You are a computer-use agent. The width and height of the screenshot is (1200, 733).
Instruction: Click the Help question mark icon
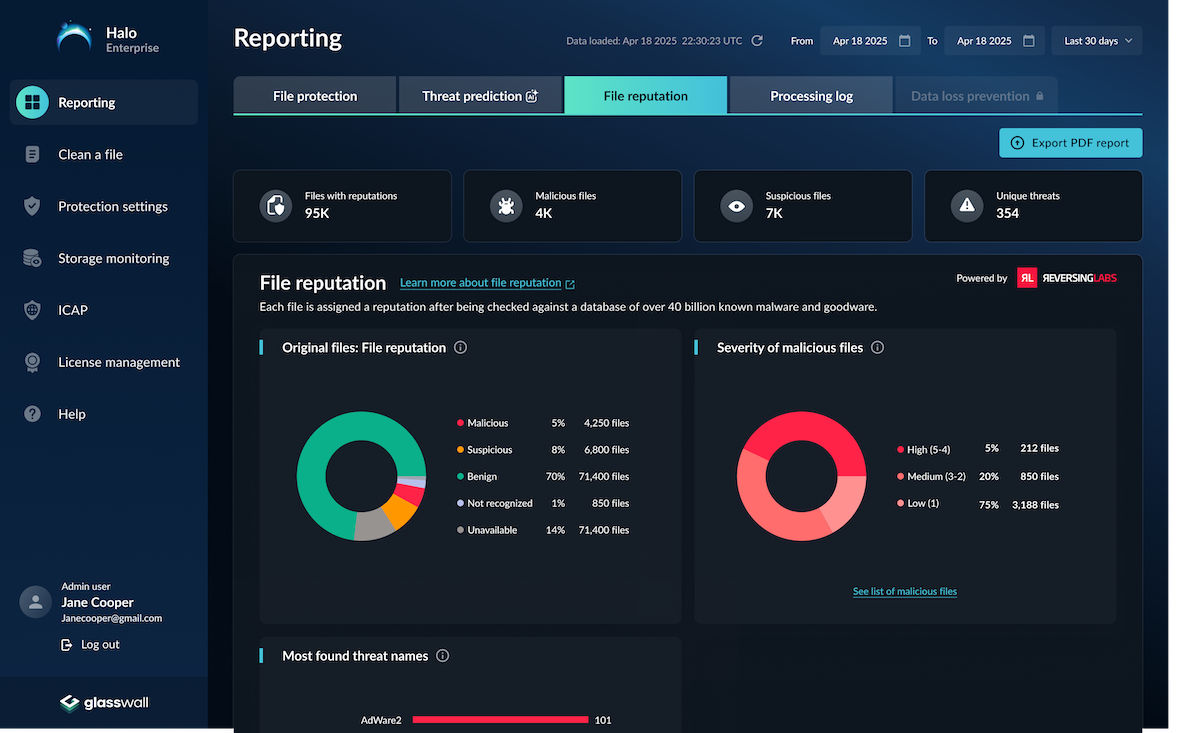pyautogui.click(x=33, y=414)
